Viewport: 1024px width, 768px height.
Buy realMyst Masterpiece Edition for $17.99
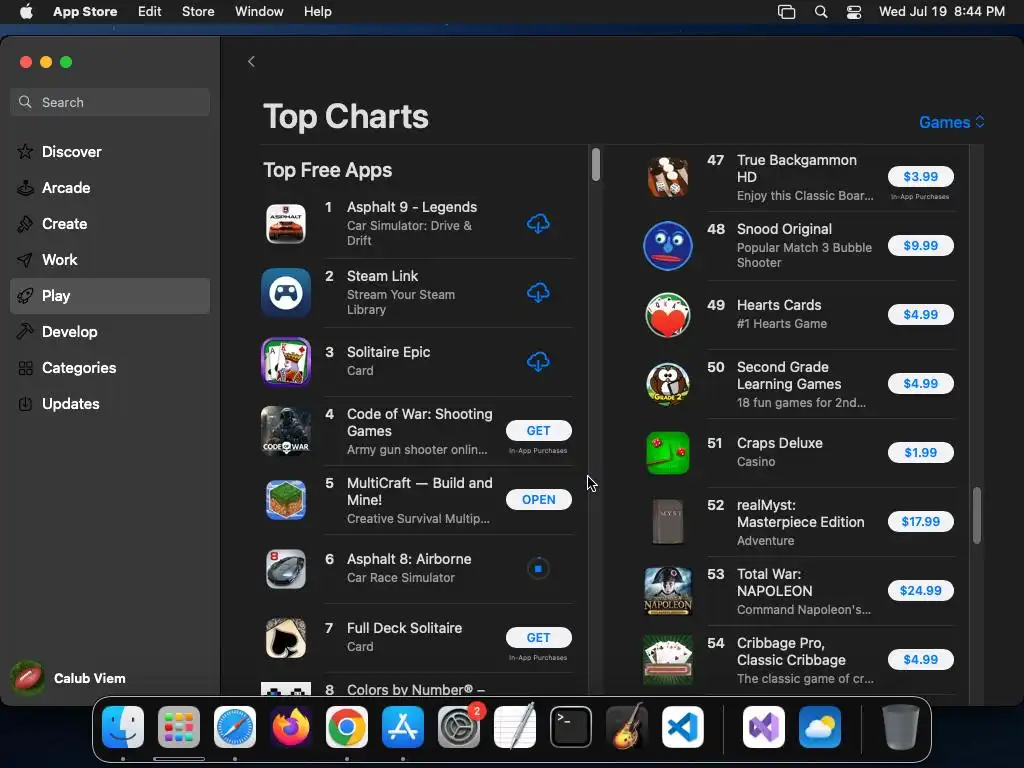point(920,522)
